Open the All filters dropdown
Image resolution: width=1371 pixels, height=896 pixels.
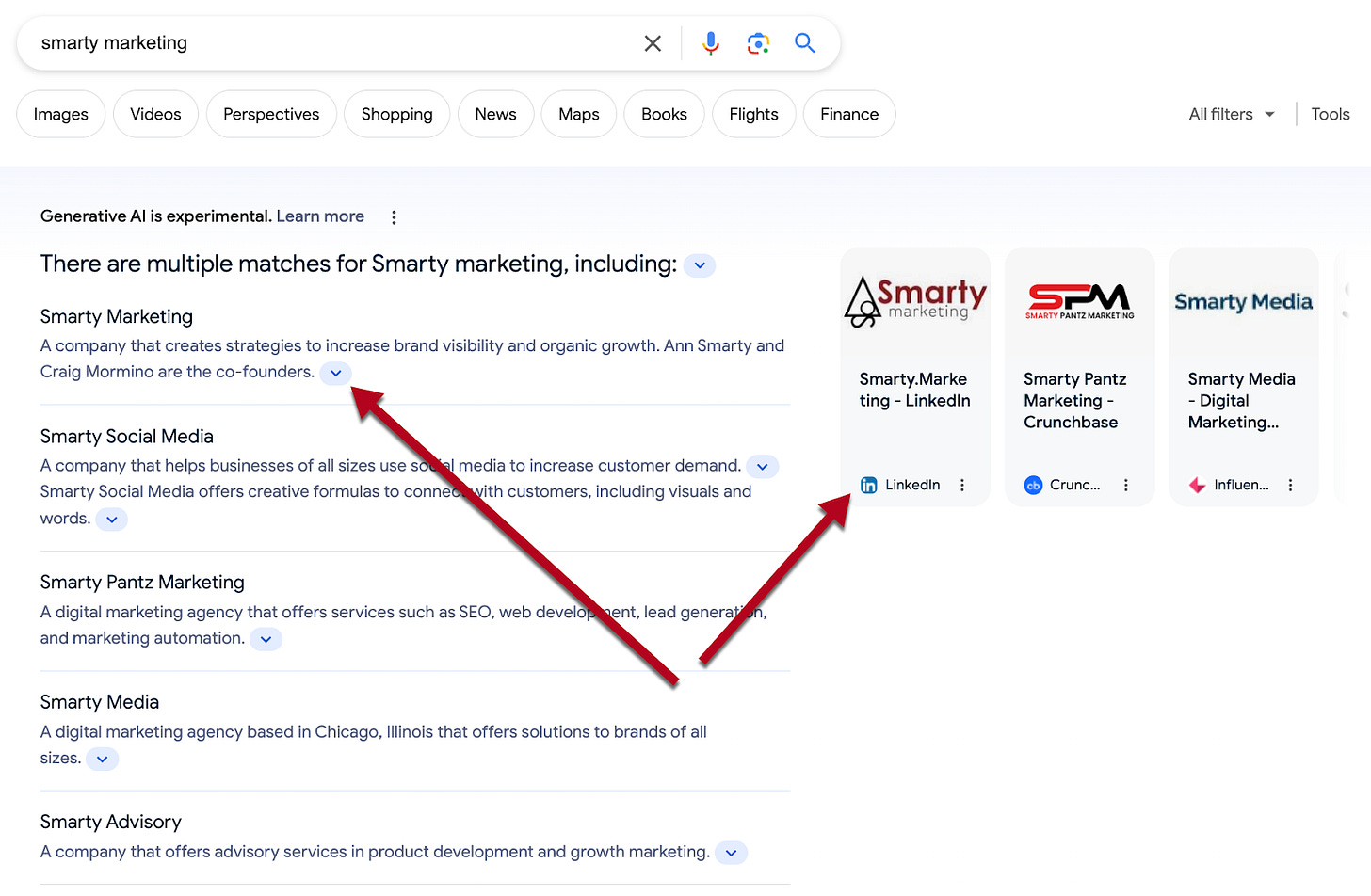[x=1232, y=114]
